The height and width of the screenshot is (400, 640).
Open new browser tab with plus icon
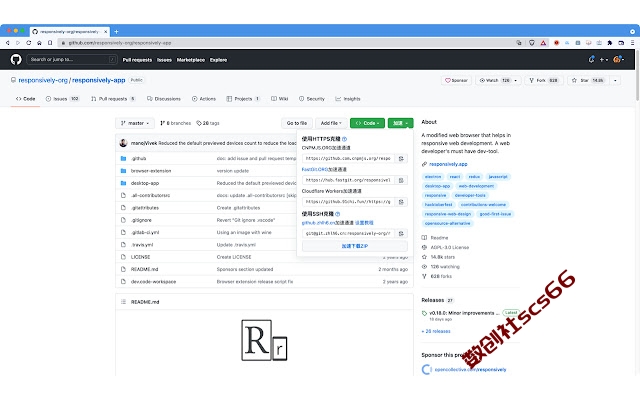point(116,31)
